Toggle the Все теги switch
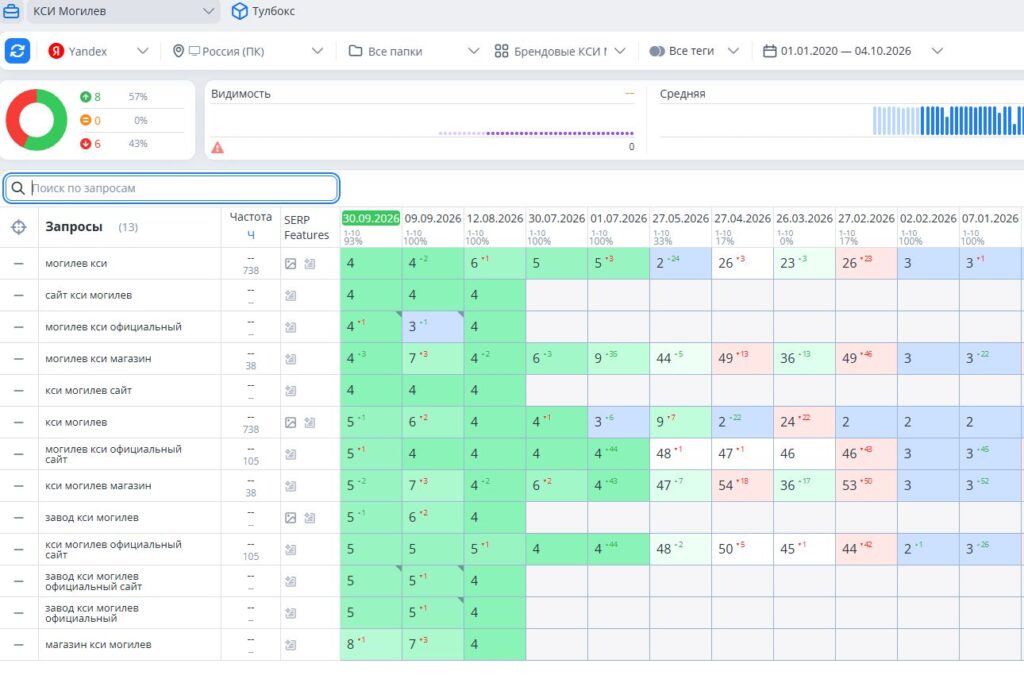Viewport: 1024px width, 683px height. point(657,51)
